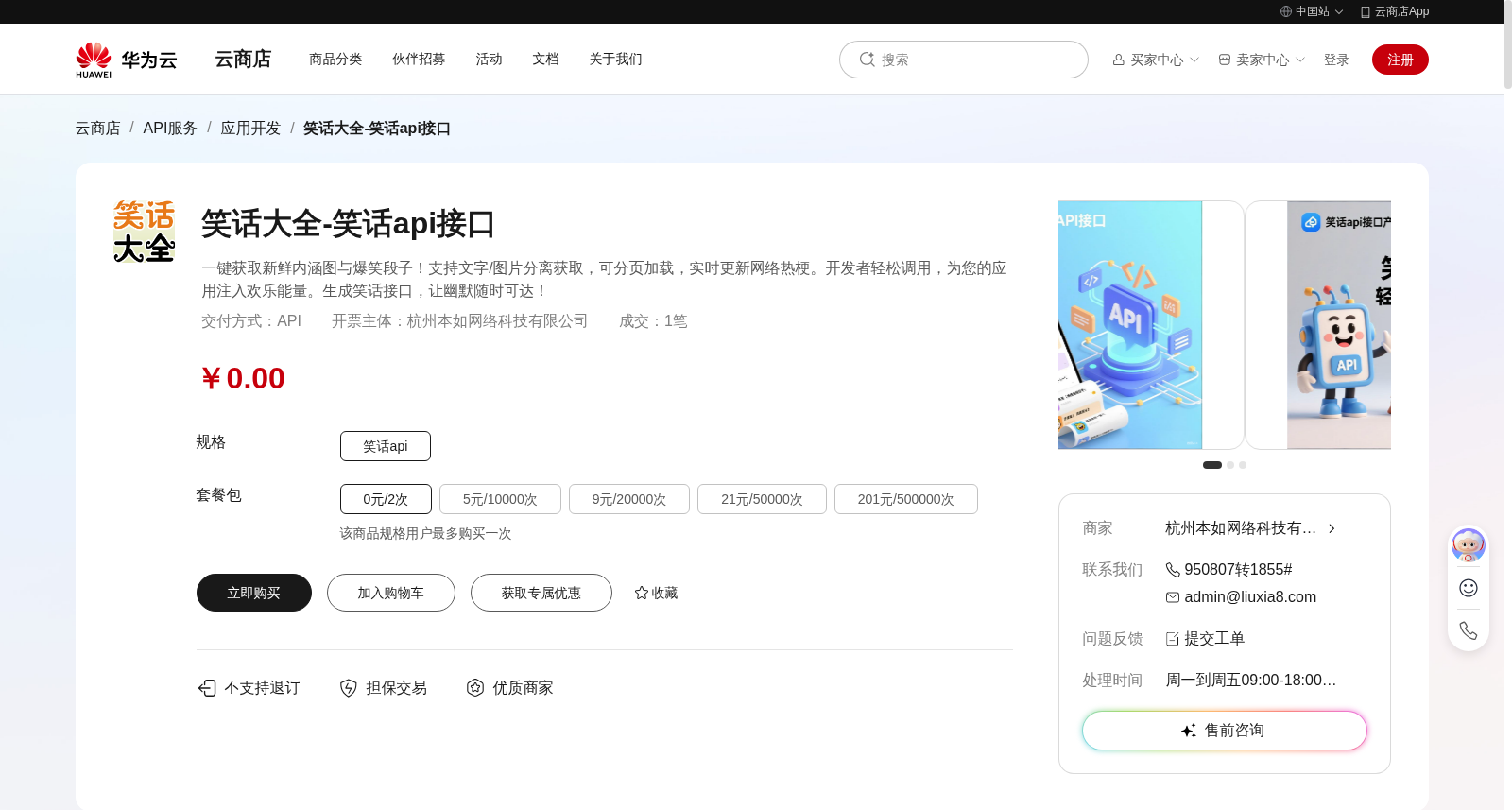
Task: Select the first carousel indicator dot
Action: click(1212, 465)
